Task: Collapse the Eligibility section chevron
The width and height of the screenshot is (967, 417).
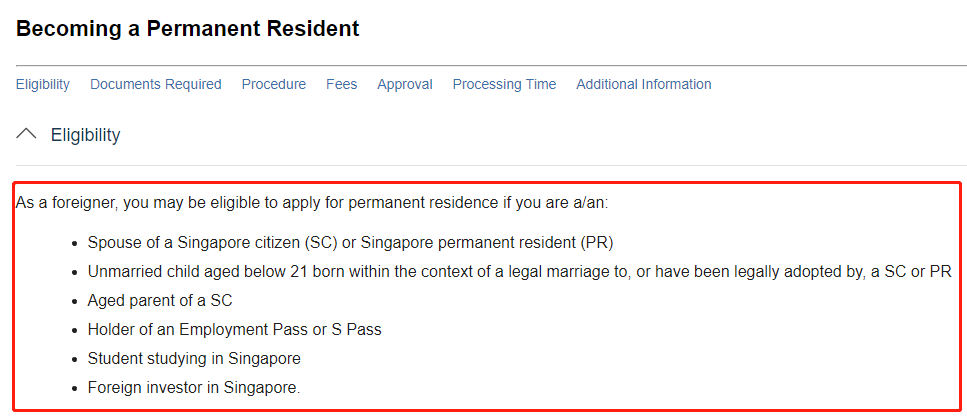Action: click(x=27, y=134)
